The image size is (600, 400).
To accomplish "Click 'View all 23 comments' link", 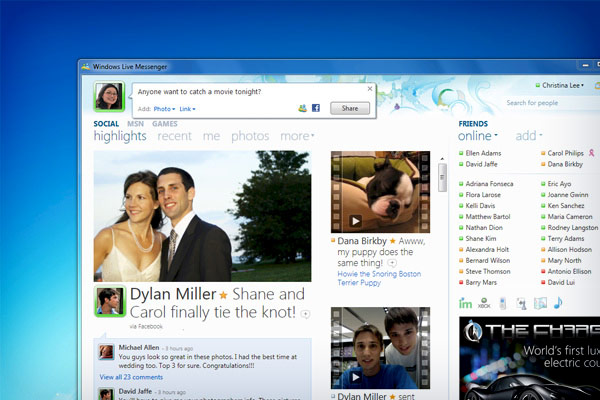I will [131, 377].
